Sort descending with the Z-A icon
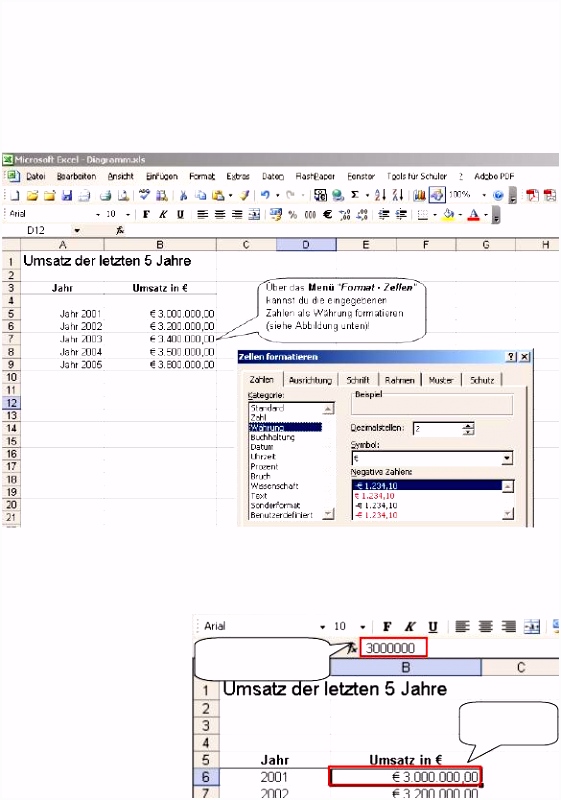Image resolution: width=561 pixels, height=800 pixels. pyautogui.click(x=398, y=195)
